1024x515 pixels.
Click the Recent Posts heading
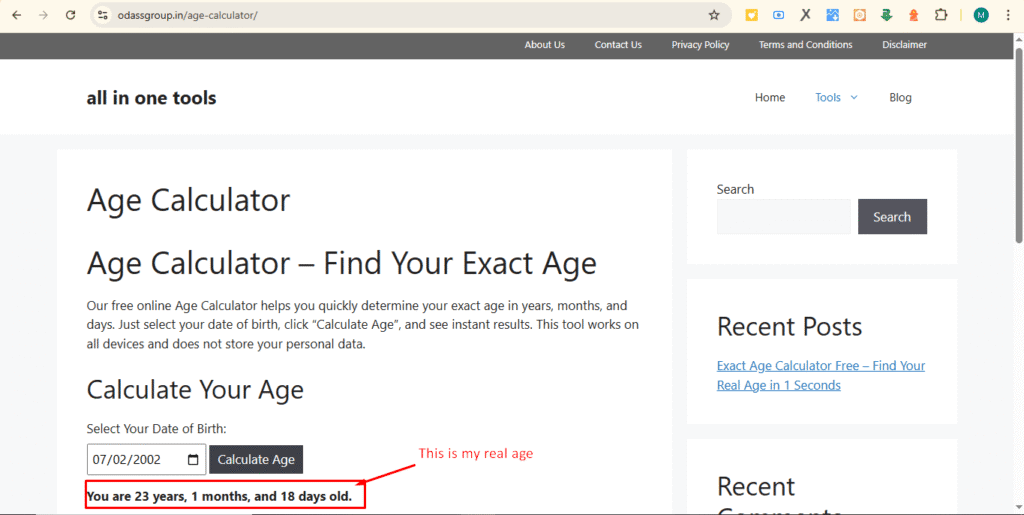pos(790,326)
